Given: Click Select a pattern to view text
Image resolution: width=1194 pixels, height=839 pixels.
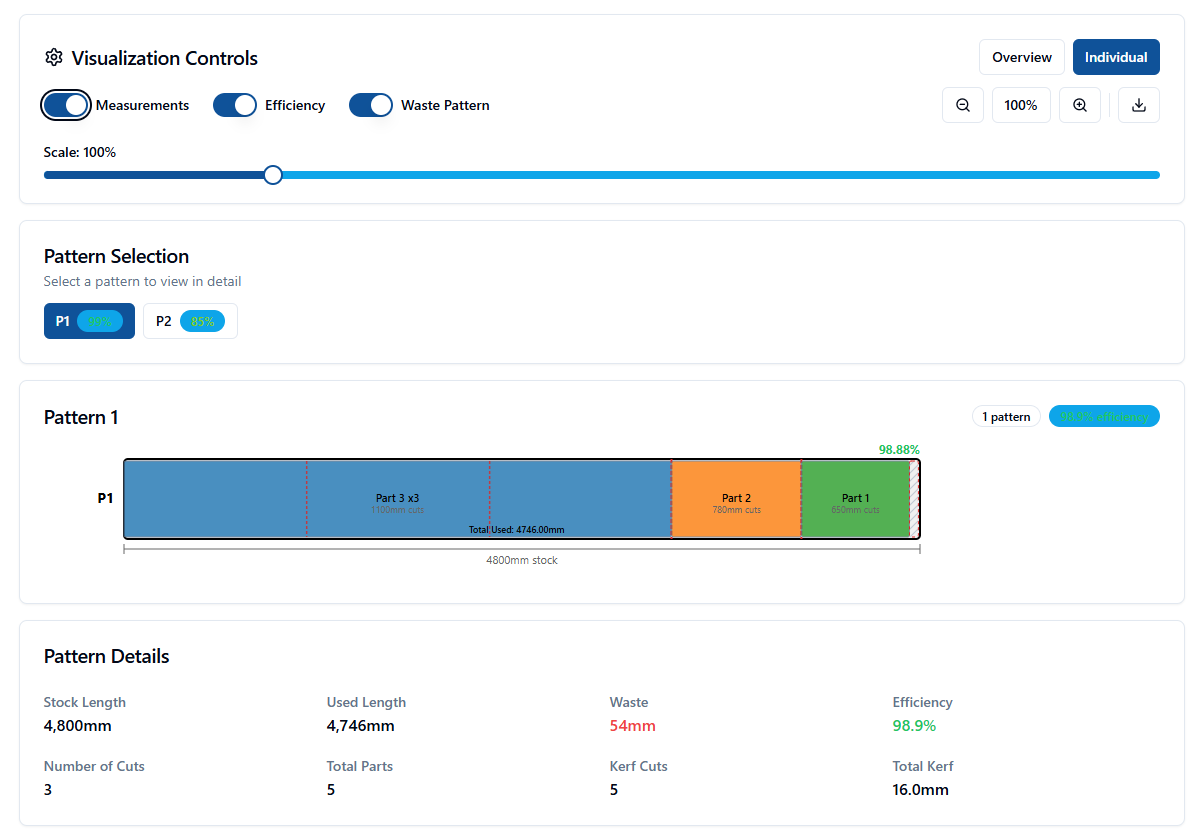Looking at the screenshot, I should coord(142,281).
